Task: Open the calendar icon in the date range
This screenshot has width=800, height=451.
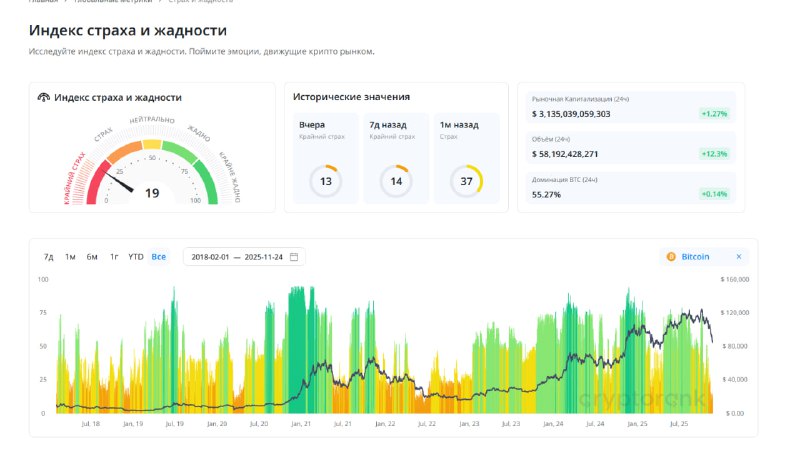Action: (294, 257)
